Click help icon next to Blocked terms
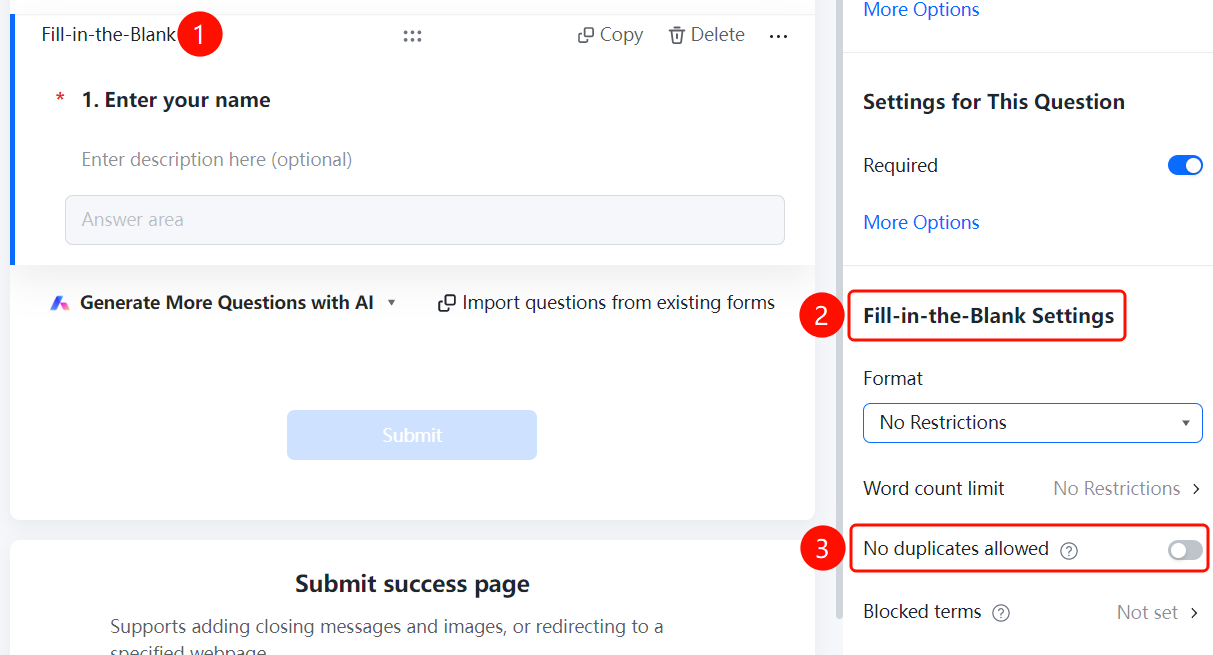This screenshot has height=655, width=1213. 1001,613
